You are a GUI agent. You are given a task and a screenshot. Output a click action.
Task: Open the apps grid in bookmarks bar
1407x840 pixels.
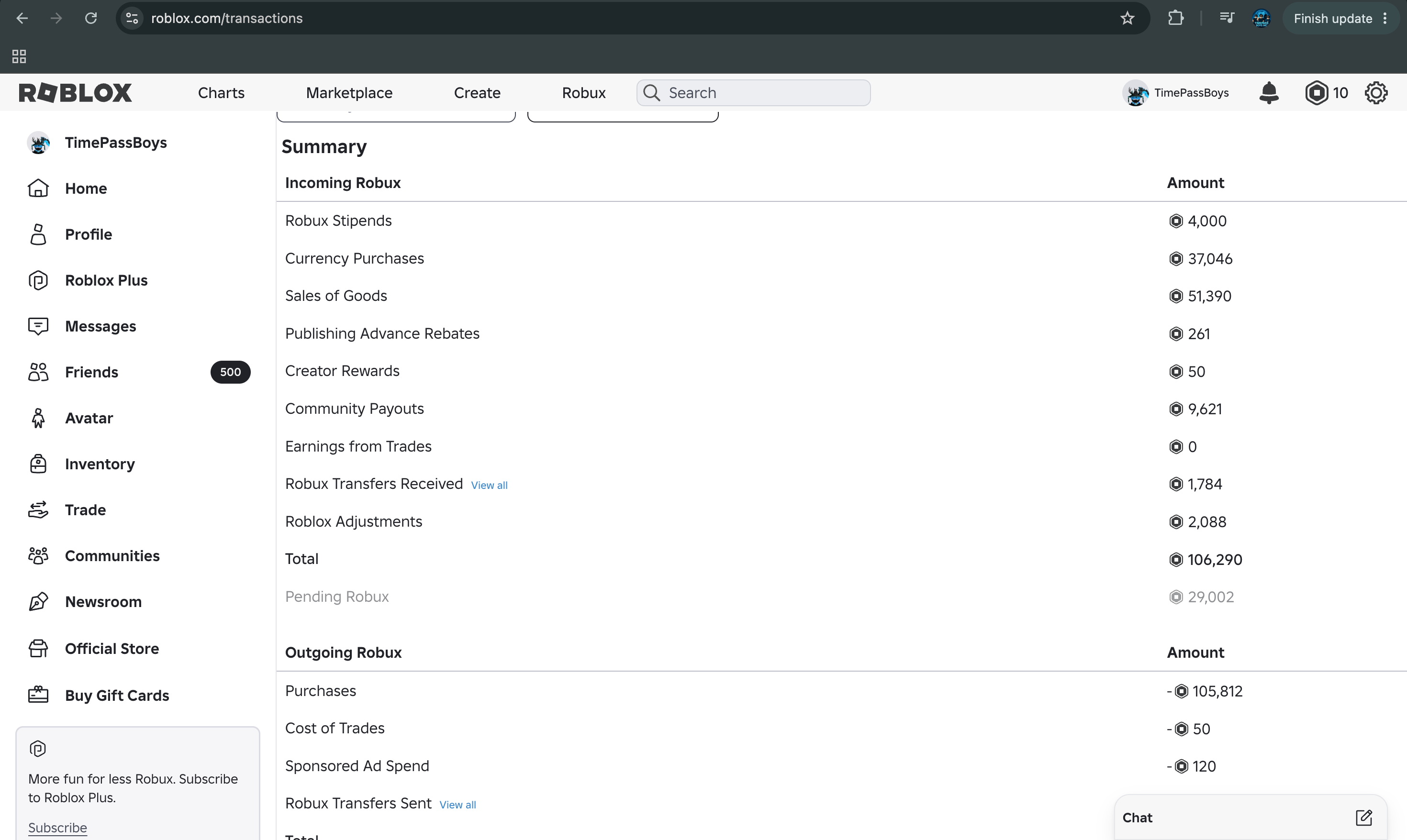19,56
